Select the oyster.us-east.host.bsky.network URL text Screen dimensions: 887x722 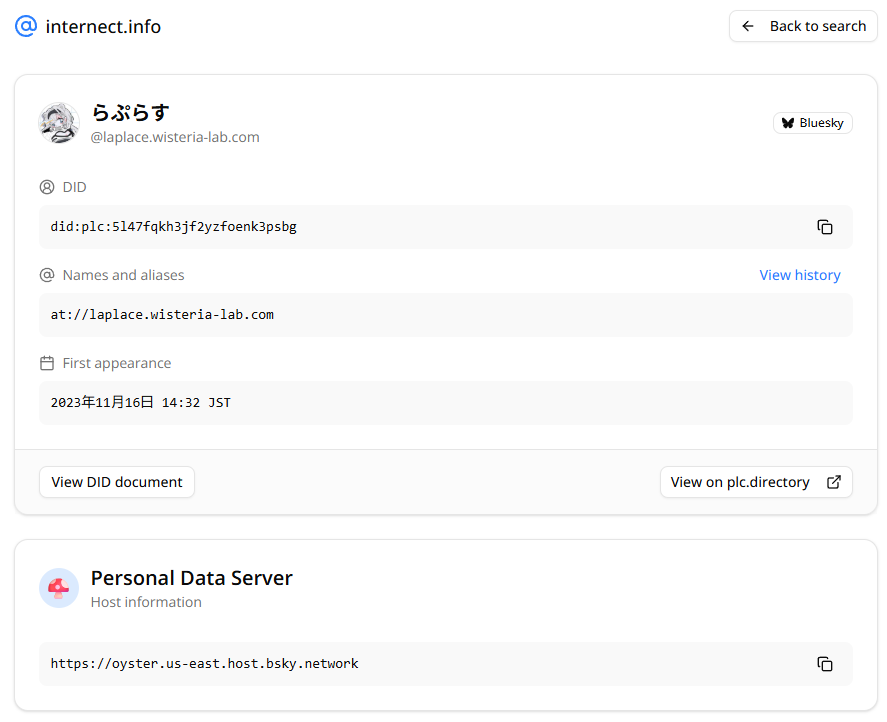205,664
